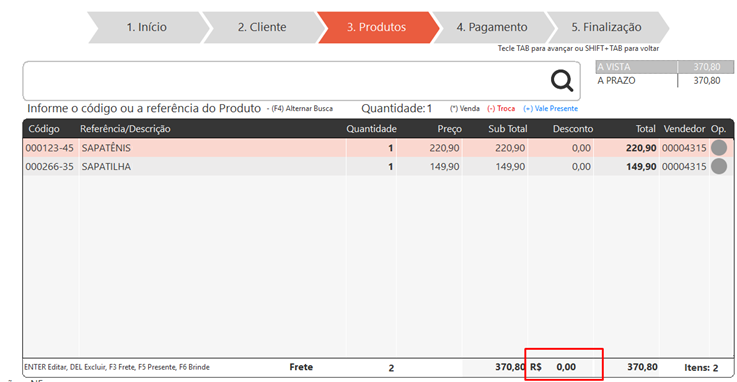Click vendedor 00004315 in SAPATILHA row

point(684,167)
